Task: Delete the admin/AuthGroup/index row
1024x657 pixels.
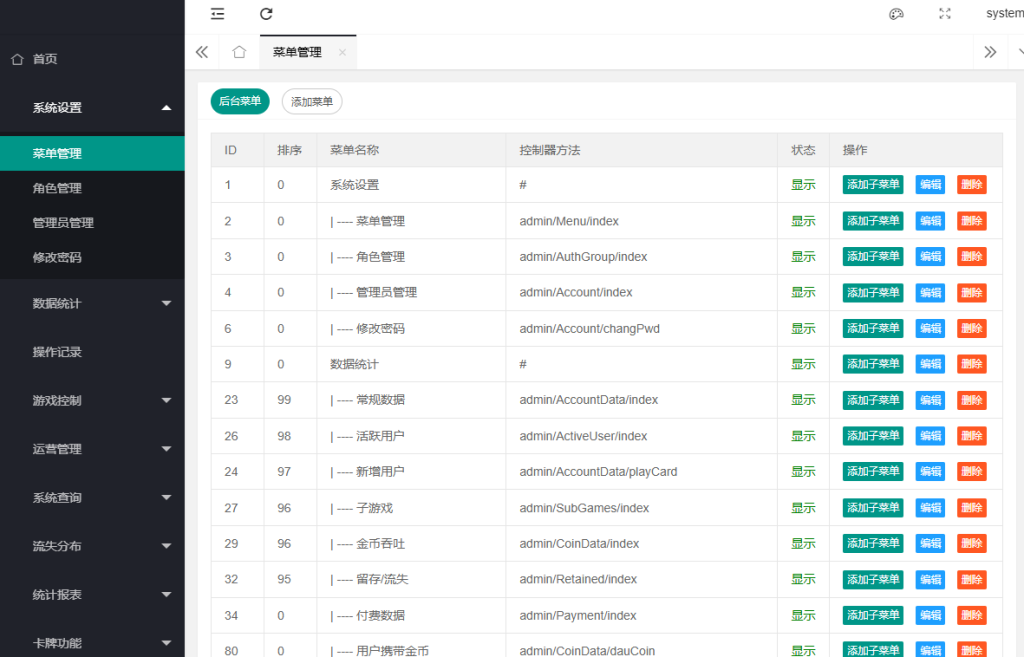Action: 971,257
